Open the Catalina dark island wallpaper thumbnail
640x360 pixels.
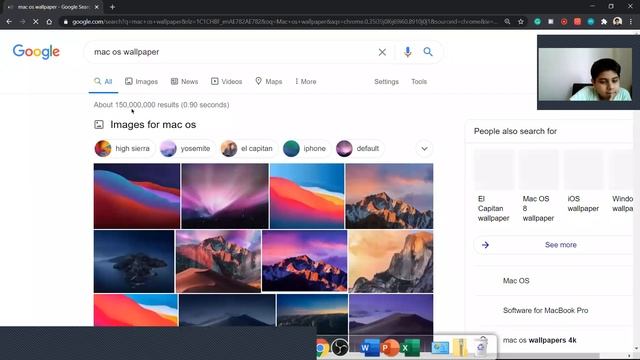134,261
